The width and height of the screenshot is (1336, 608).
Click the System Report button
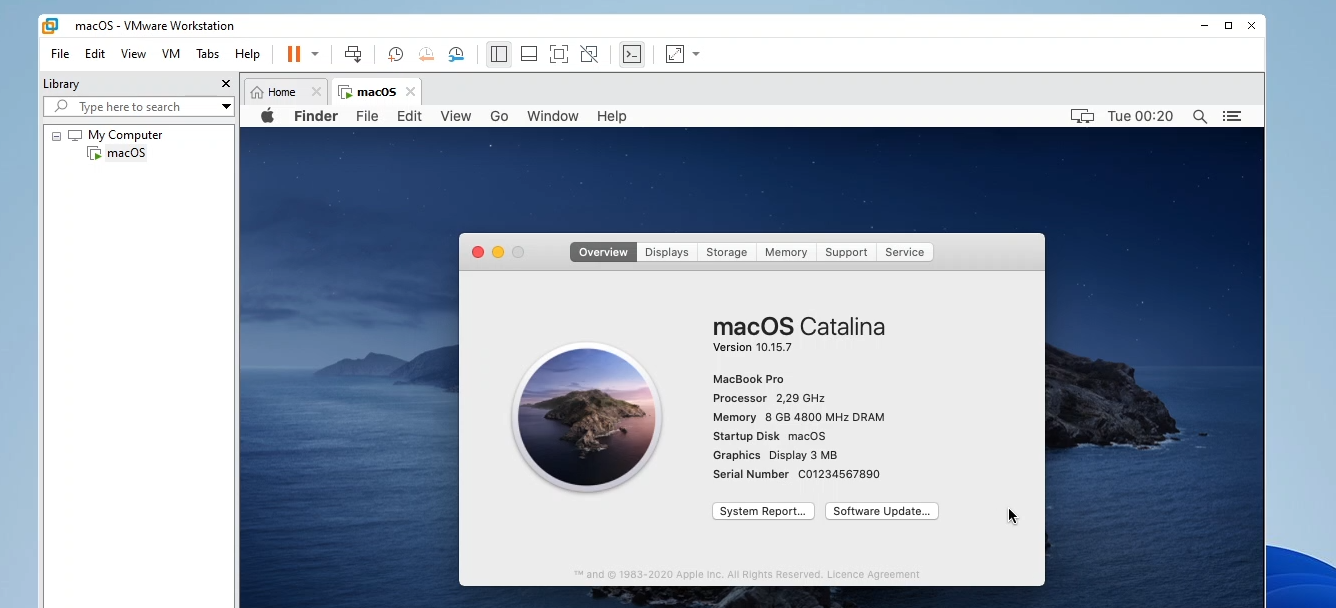pos(763,511)
